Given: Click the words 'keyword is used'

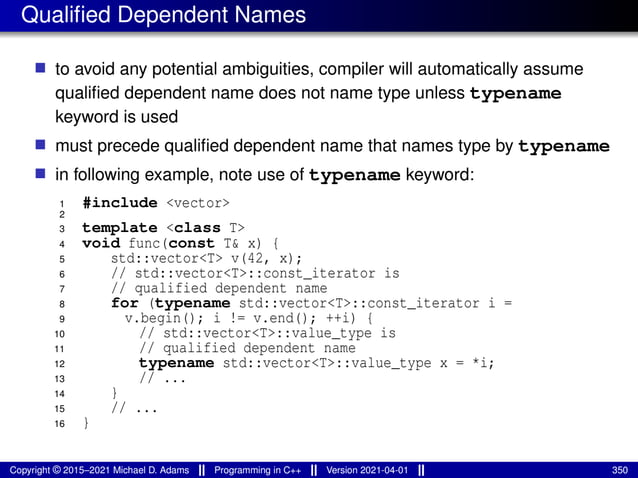Looking at the screenshot, I should point(116,117).
